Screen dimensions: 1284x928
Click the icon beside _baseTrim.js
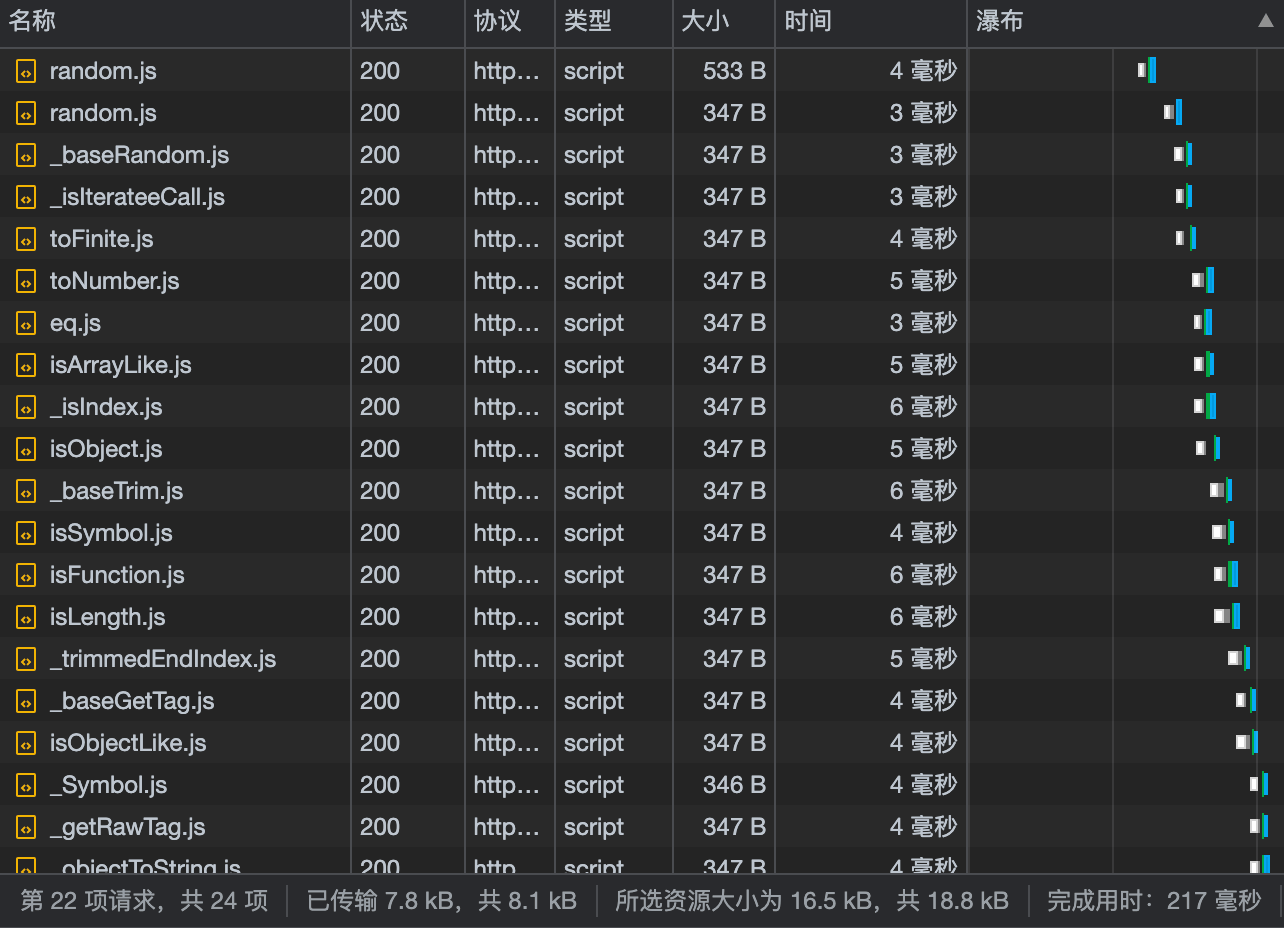(25, 491)
